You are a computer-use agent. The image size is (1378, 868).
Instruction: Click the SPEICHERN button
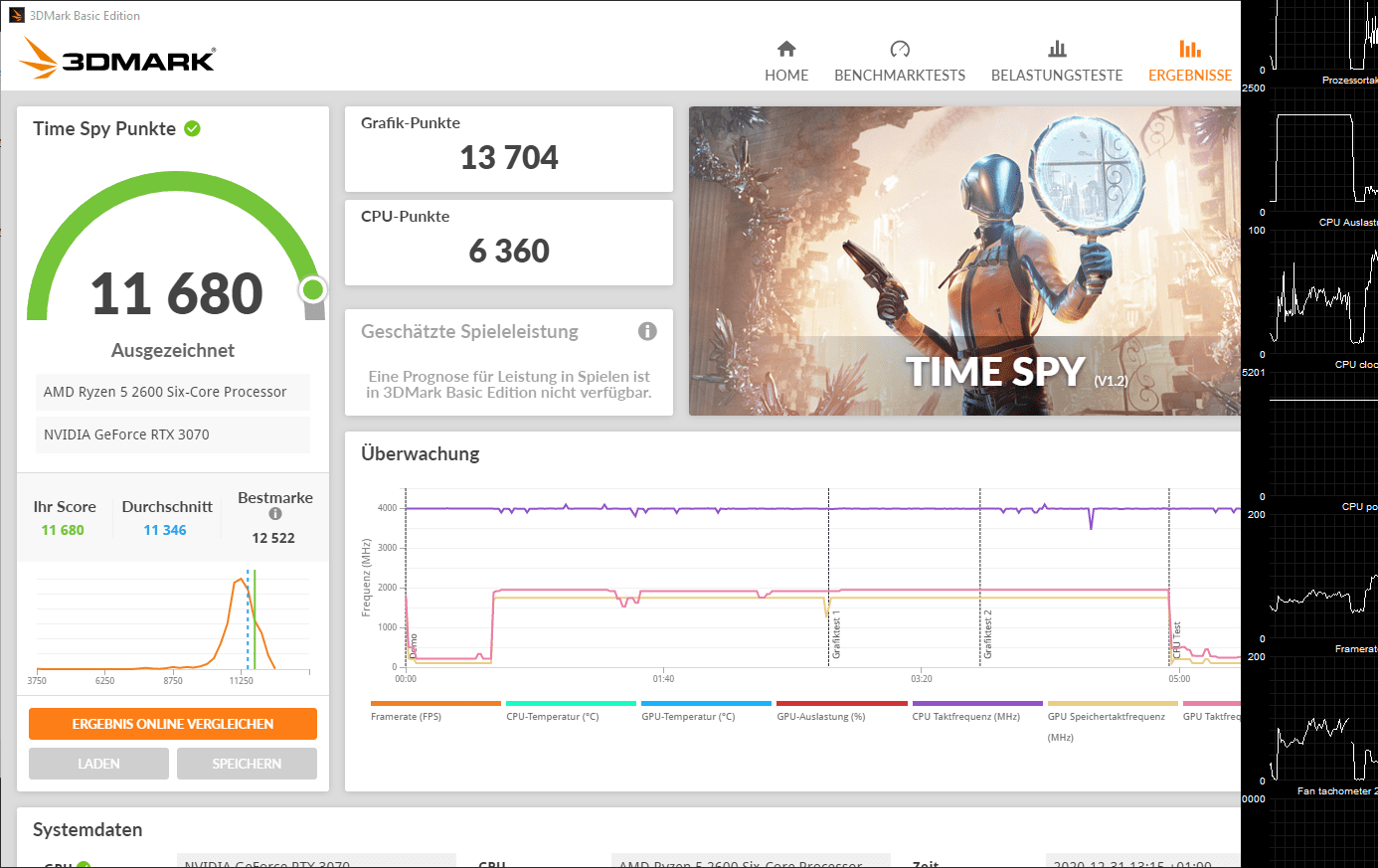pos(247,764)
